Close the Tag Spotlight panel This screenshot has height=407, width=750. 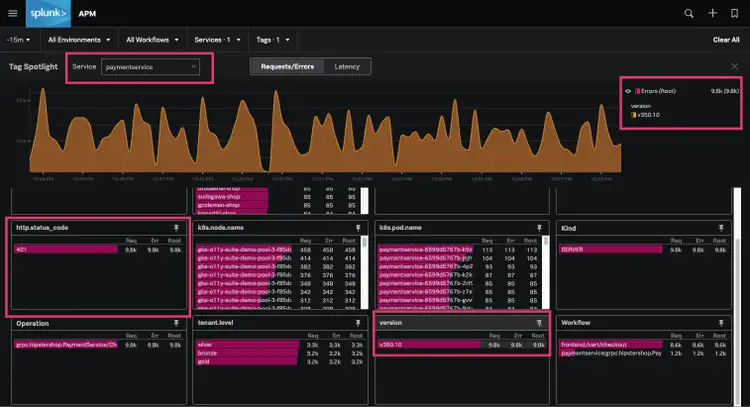(x=735, y=66)
